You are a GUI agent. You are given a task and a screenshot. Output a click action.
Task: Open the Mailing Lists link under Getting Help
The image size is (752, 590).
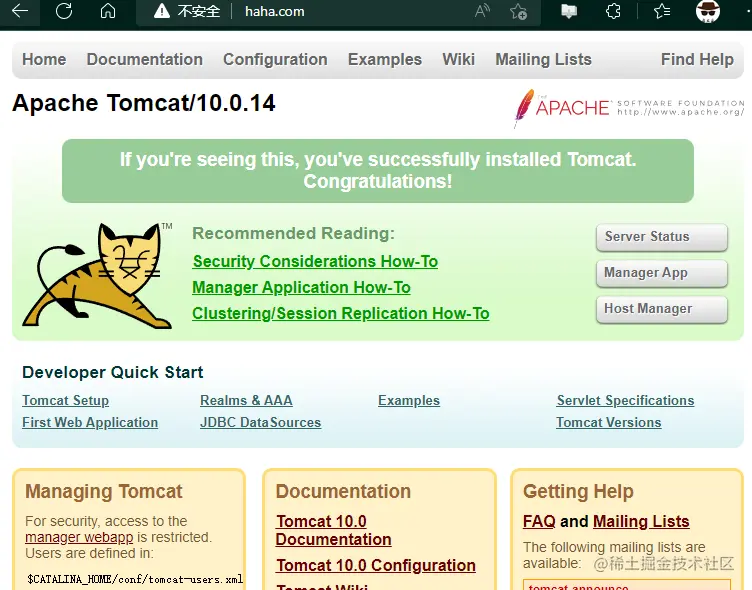[x=641, y=521]
